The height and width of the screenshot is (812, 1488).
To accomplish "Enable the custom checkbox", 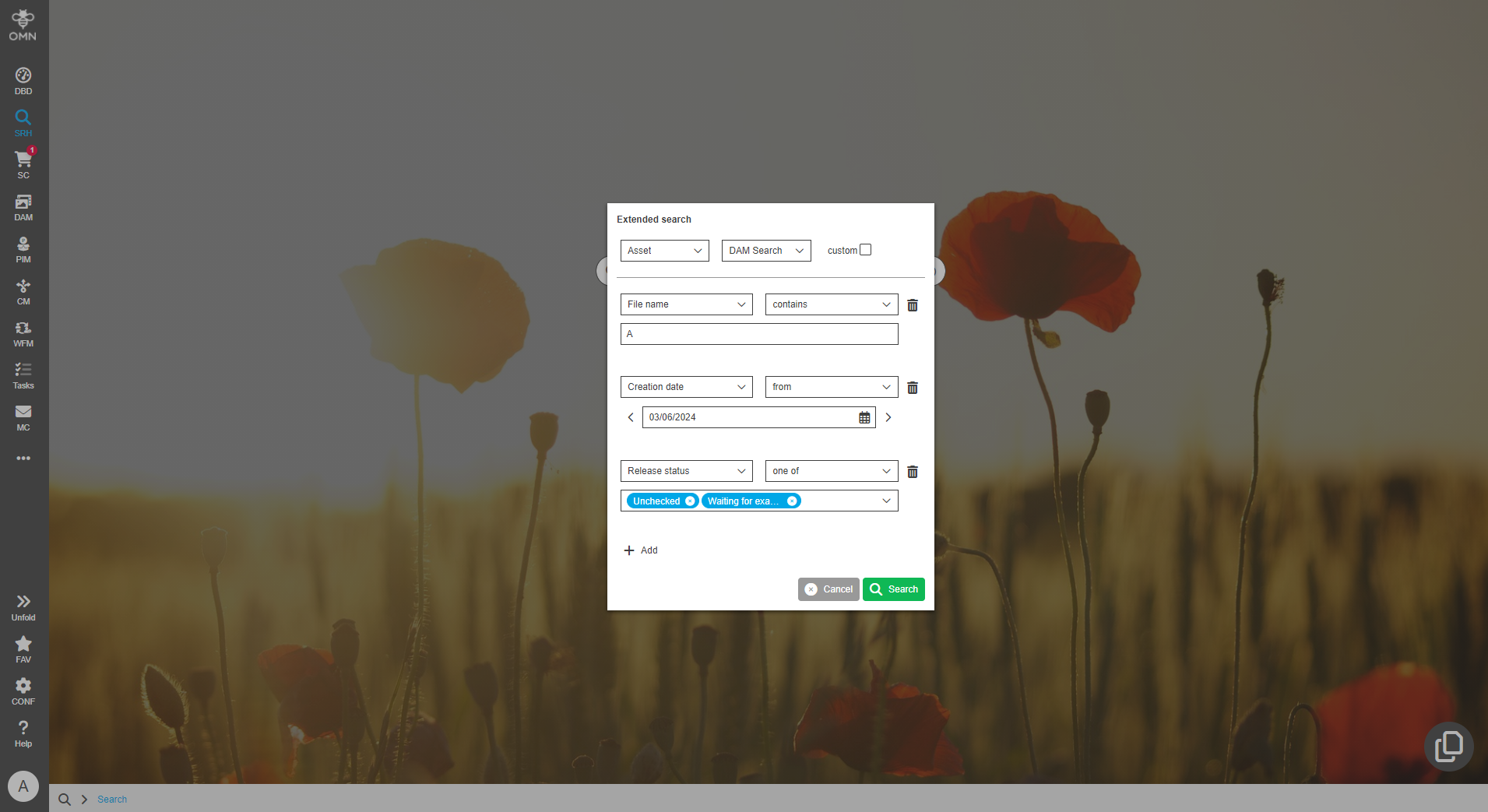I will point(866,249).
